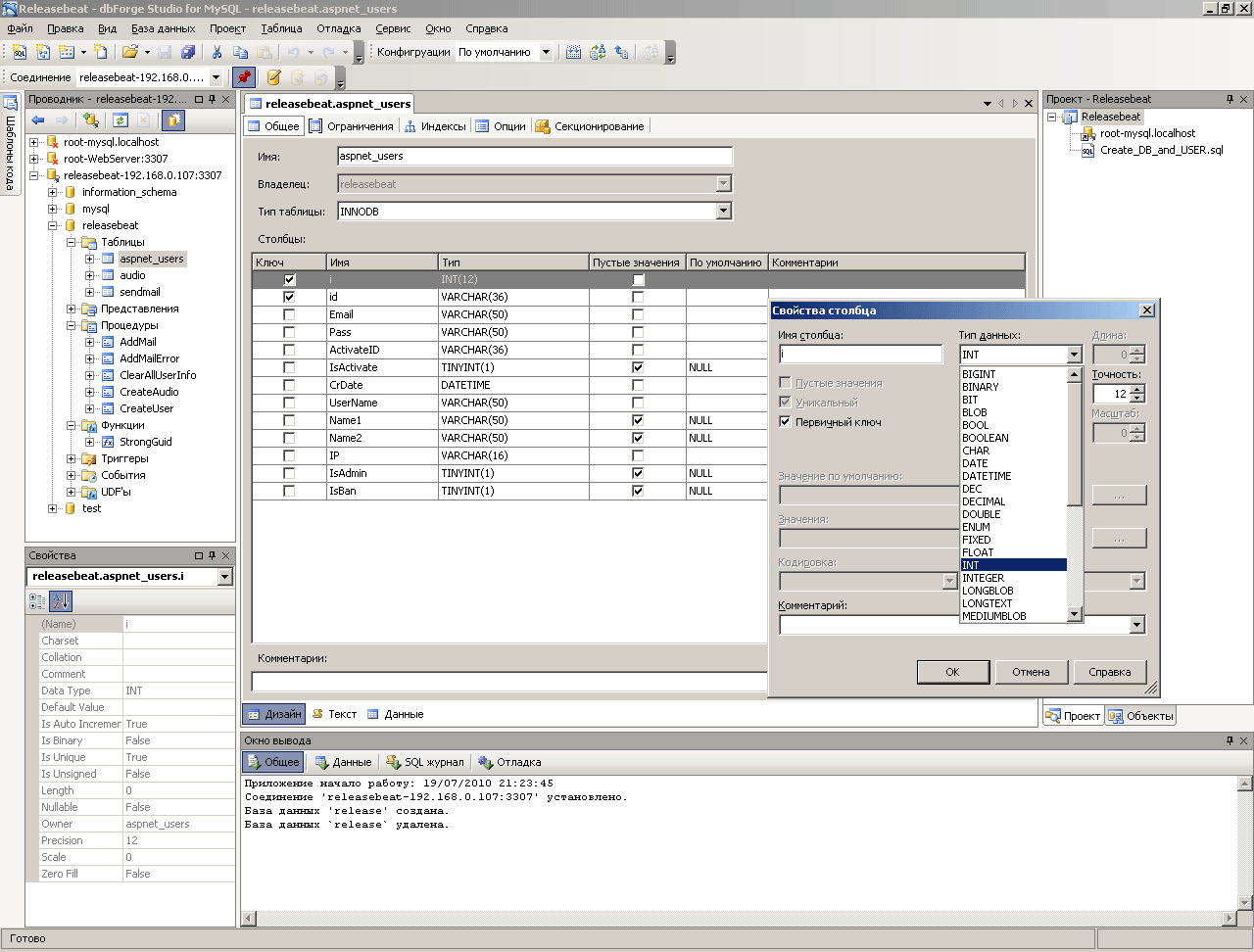Click the back arrow in the Explorer panel
The image size is (1254, 952).
point(38,120)
